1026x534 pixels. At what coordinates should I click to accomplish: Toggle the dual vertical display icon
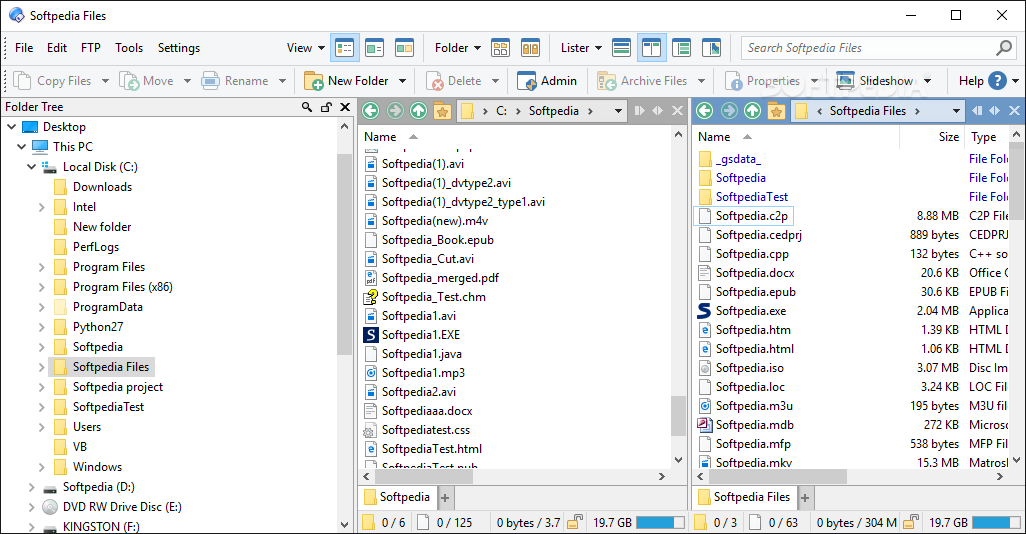click(x=651, y=48)
